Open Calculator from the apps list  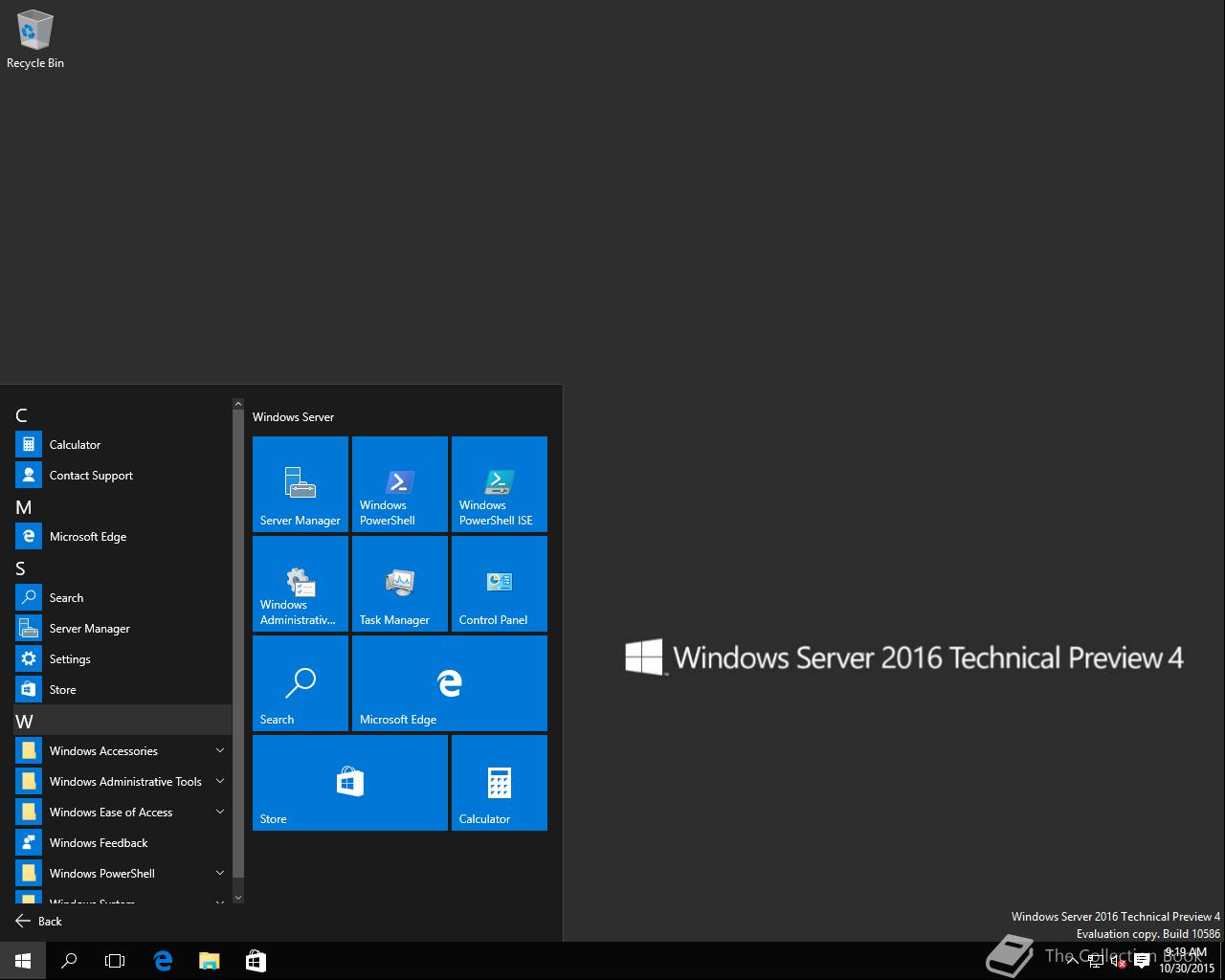click(122, 445)
